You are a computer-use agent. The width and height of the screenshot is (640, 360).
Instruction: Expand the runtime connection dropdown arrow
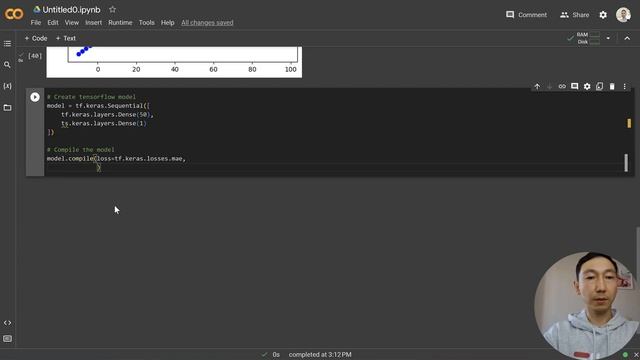[608, 38]
